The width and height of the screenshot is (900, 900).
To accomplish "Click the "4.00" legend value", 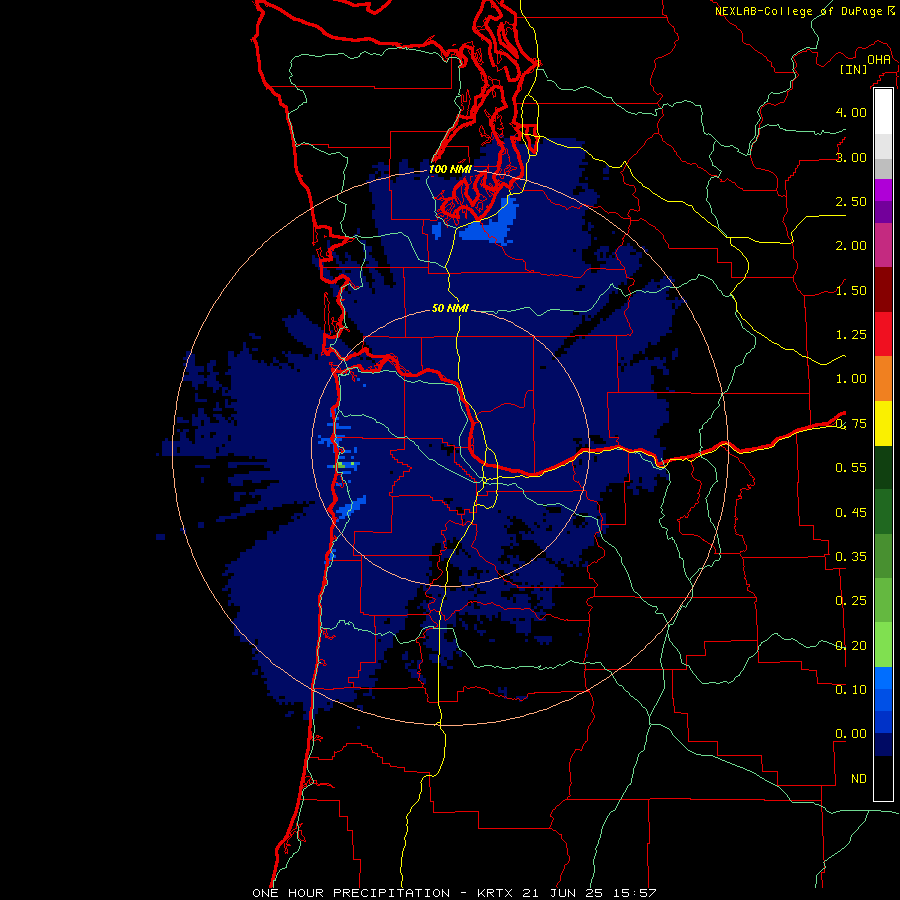I will click(851, 112).
